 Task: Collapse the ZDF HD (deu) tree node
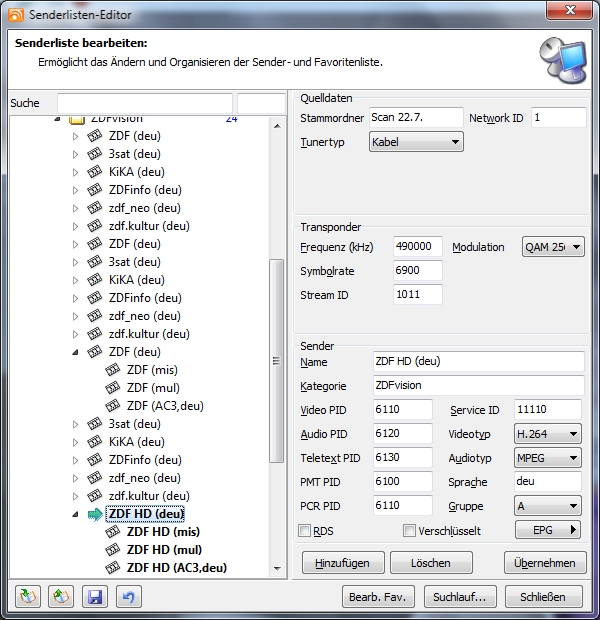pos(75,515)
